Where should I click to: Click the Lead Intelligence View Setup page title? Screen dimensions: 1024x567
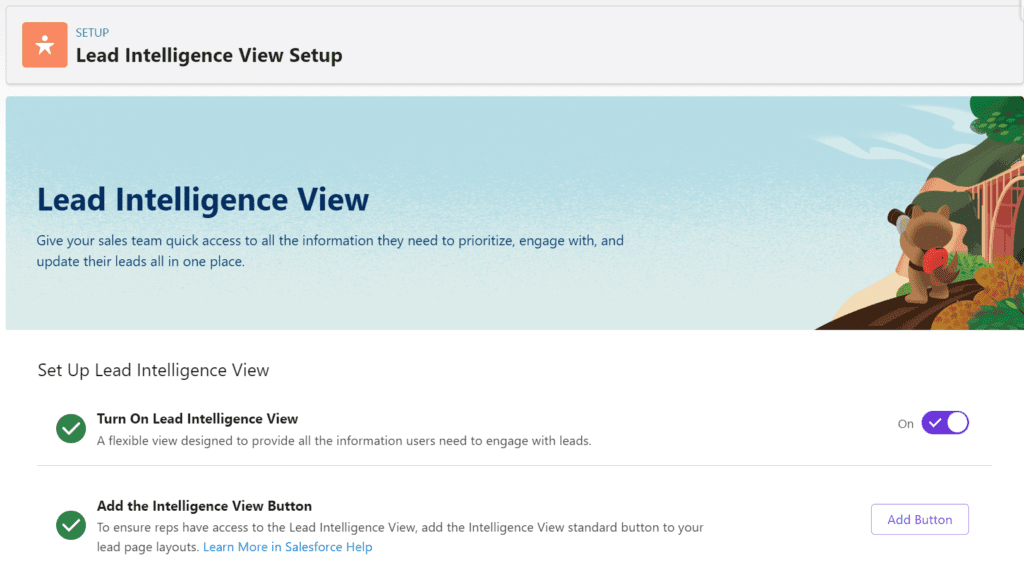click(x=209, y=55)
